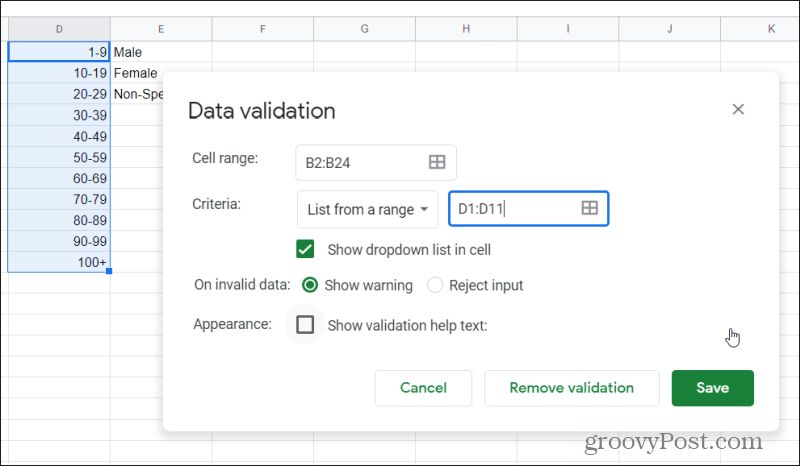Select column G header

point(364,30)
